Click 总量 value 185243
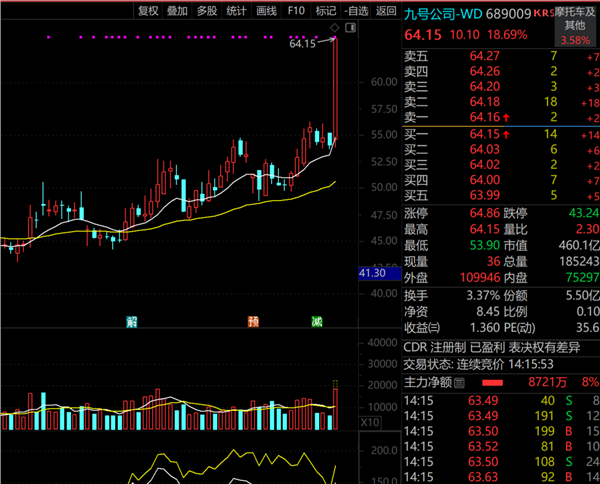The image size is (600, 484). [x=579, y=261]
